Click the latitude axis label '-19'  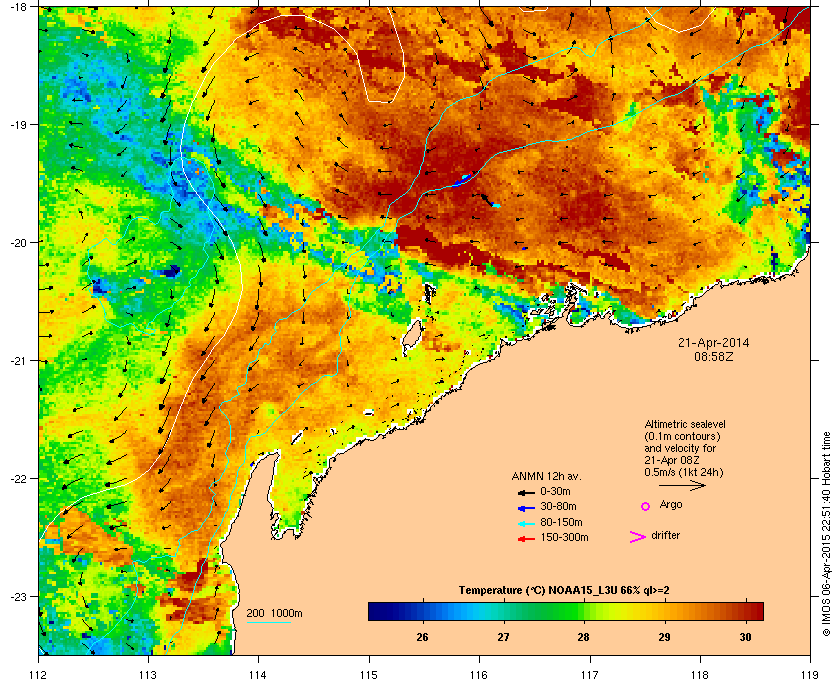19,125
